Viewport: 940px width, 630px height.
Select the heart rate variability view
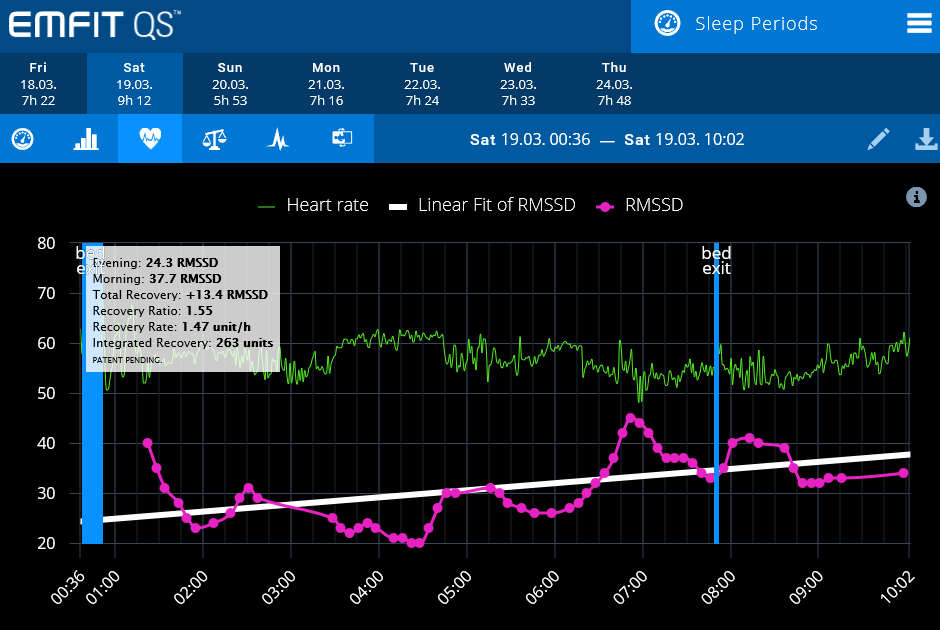150,139
